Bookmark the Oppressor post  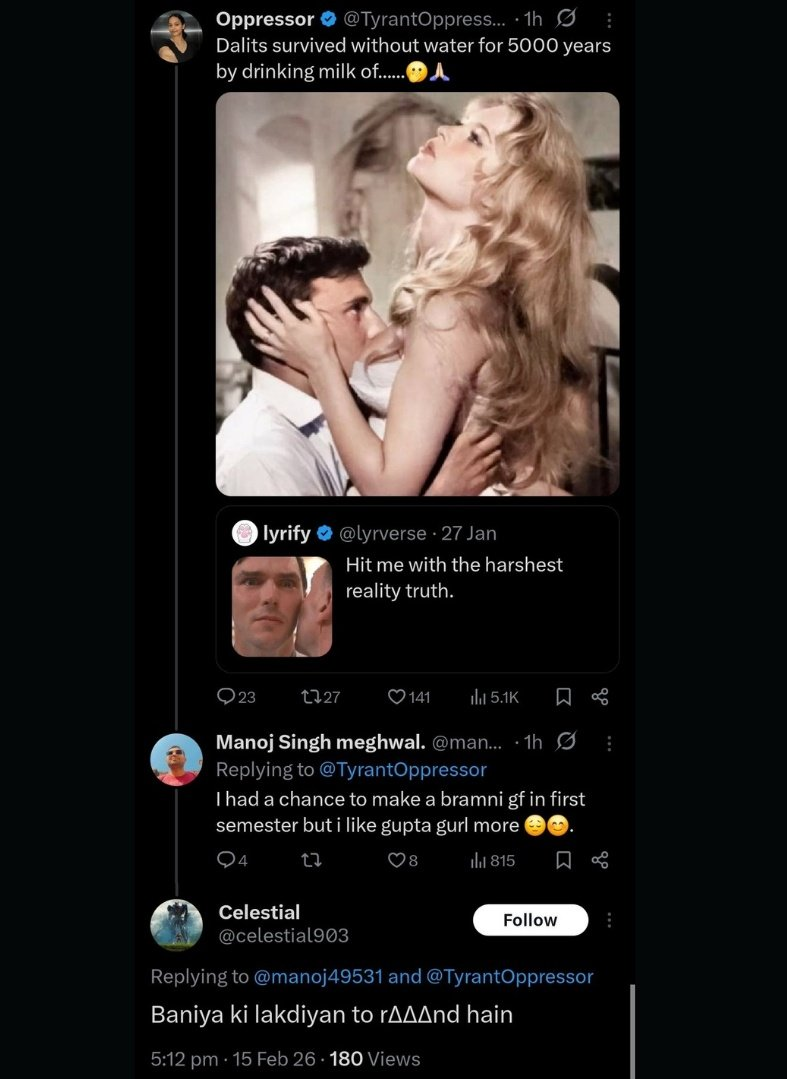click(x=563, y=697)
